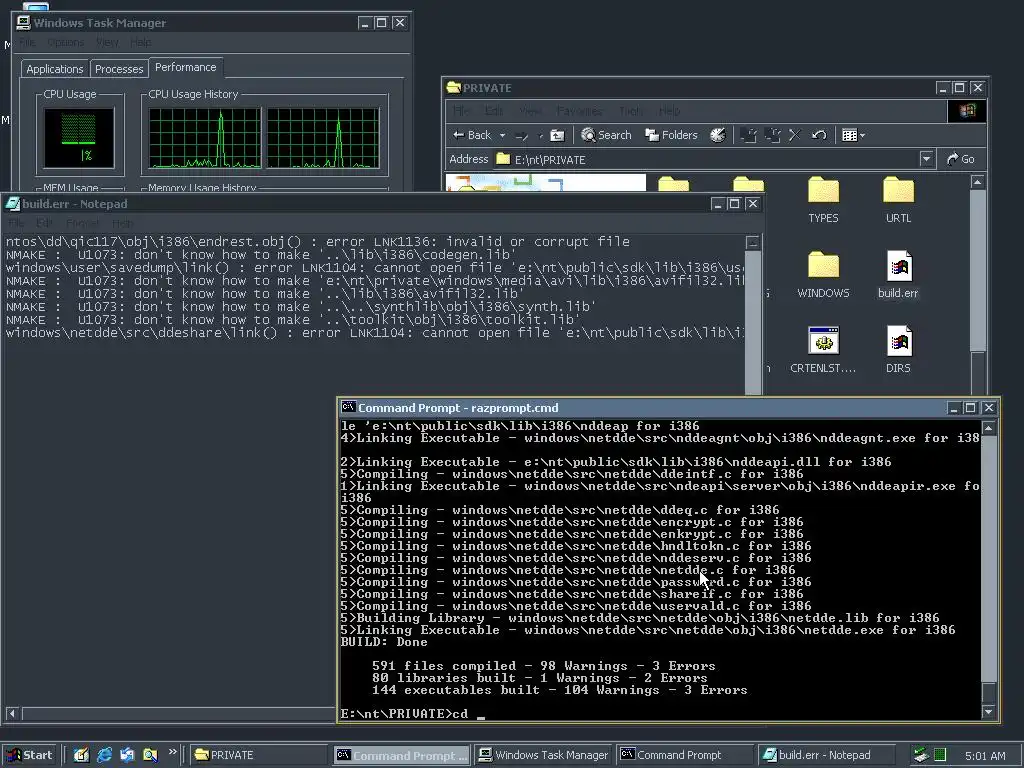Click the Command Prompt scroll down arrow
The width and height of the screenshot is (1024, 768).
pyautogui.click(x=989, y=712)
